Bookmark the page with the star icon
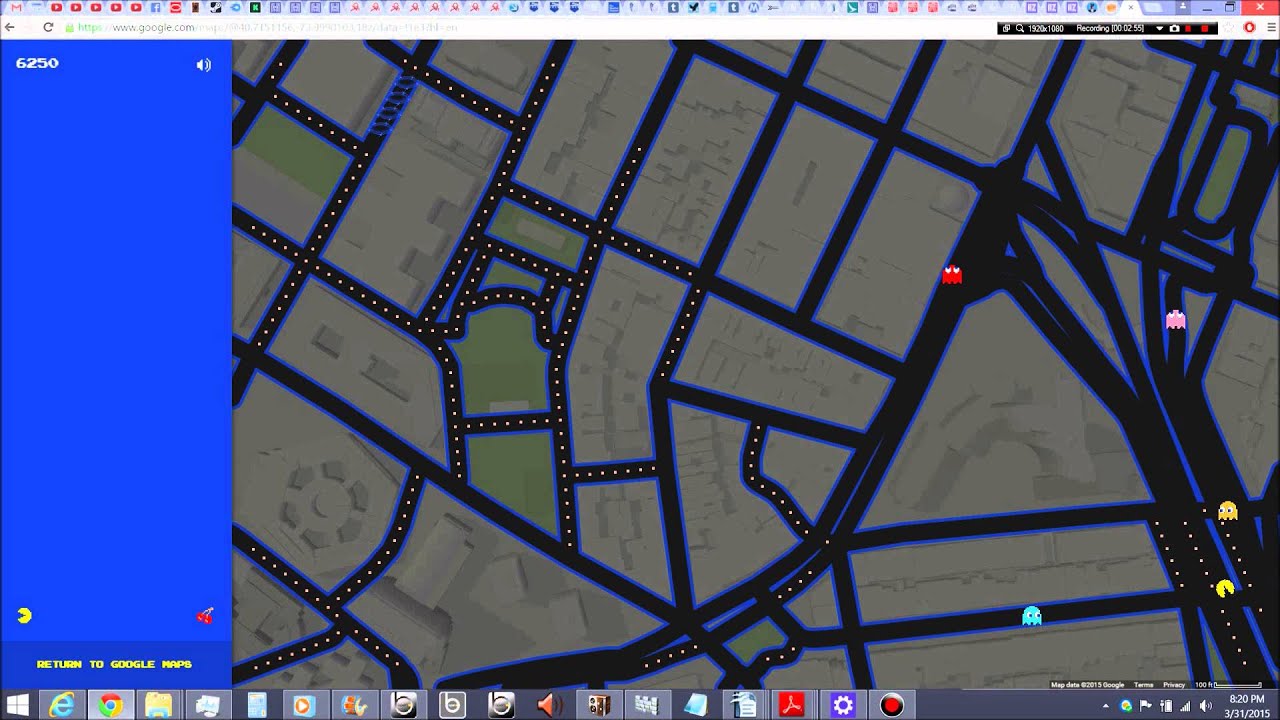The height and width of the screenshot is (720, 1280). pyautogui.click(x=1229, y=27)
